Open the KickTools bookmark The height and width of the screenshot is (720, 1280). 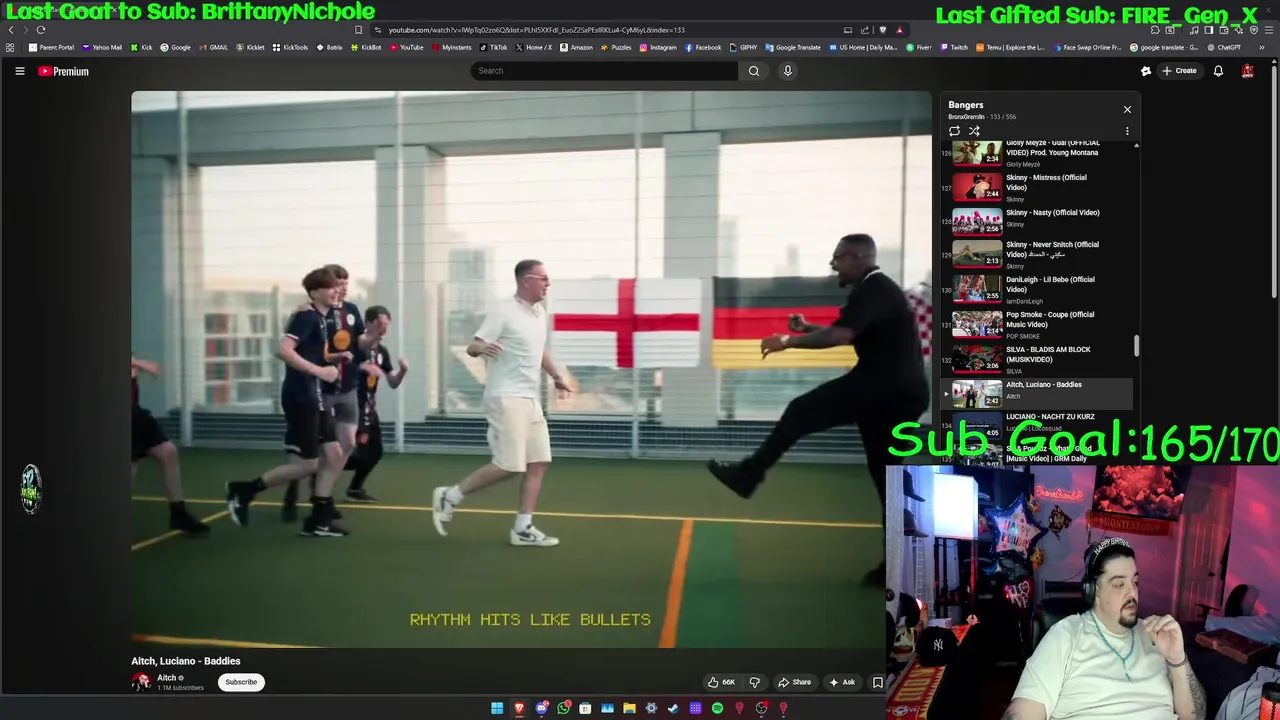pyautogui.click(x=291, y=47)
